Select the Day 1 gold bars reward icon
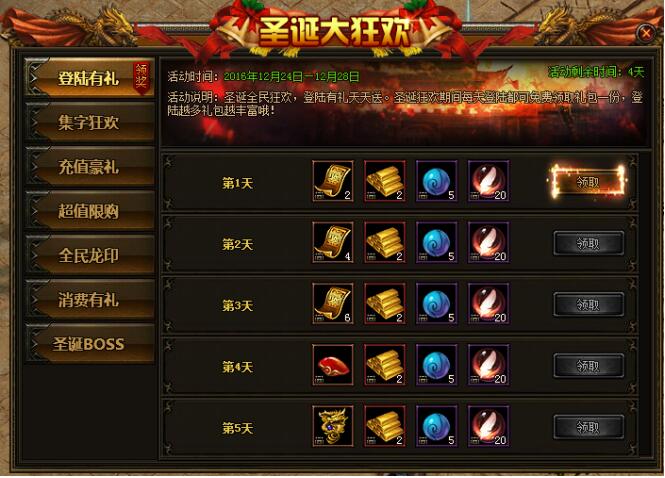The width and height of the screenshot is (665, 478). (x=385, y=181)
